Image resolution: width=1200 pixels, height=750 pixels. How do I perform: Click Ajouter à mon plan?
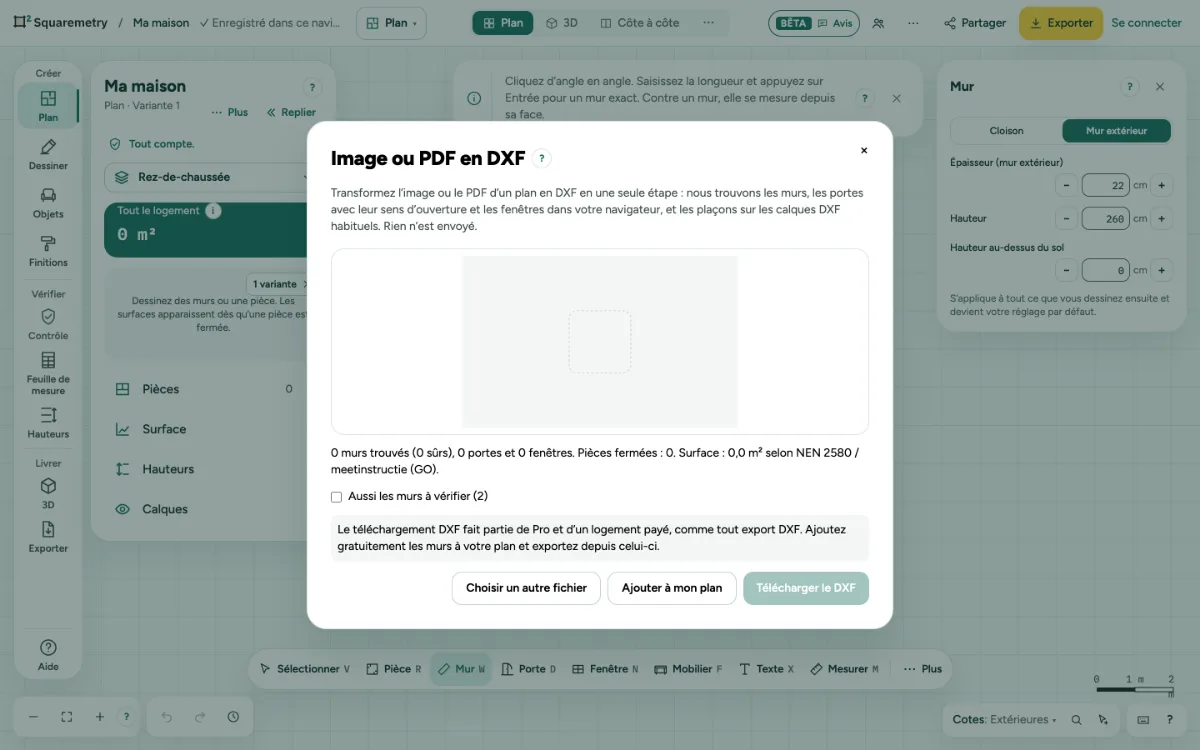[x=672, y=588]
